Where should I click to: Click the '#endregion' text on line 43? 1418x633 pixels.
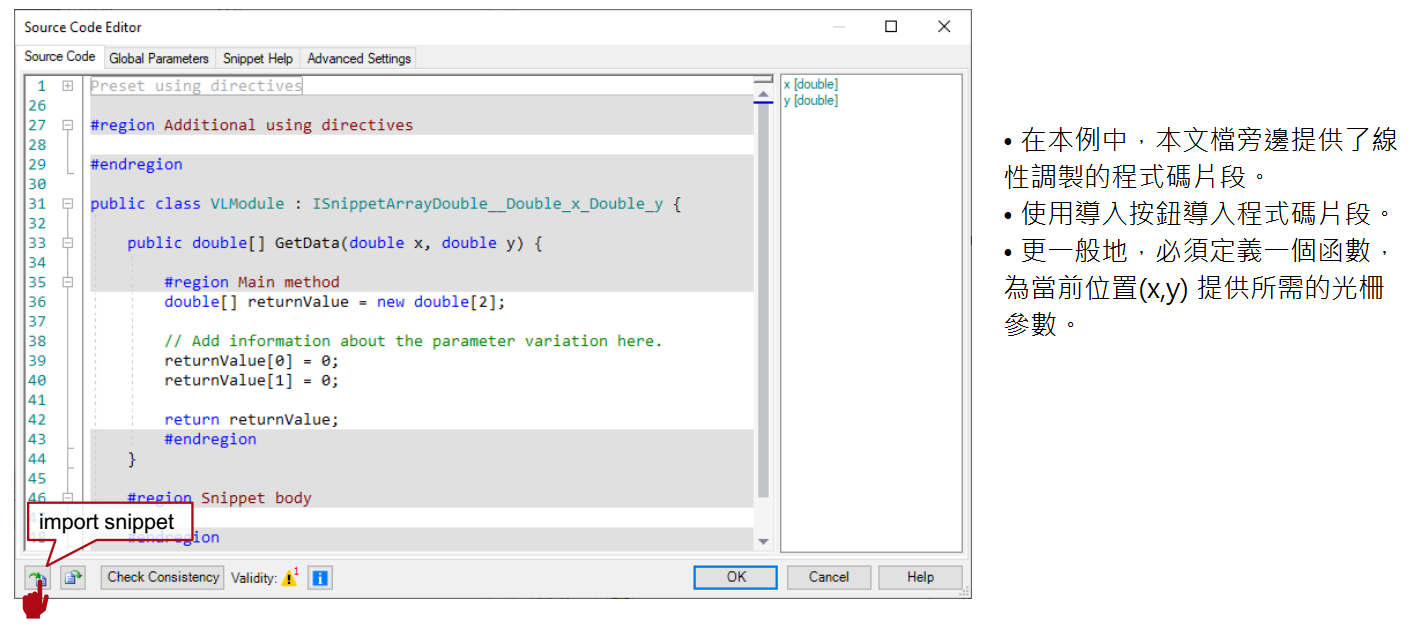pos(210,439)
